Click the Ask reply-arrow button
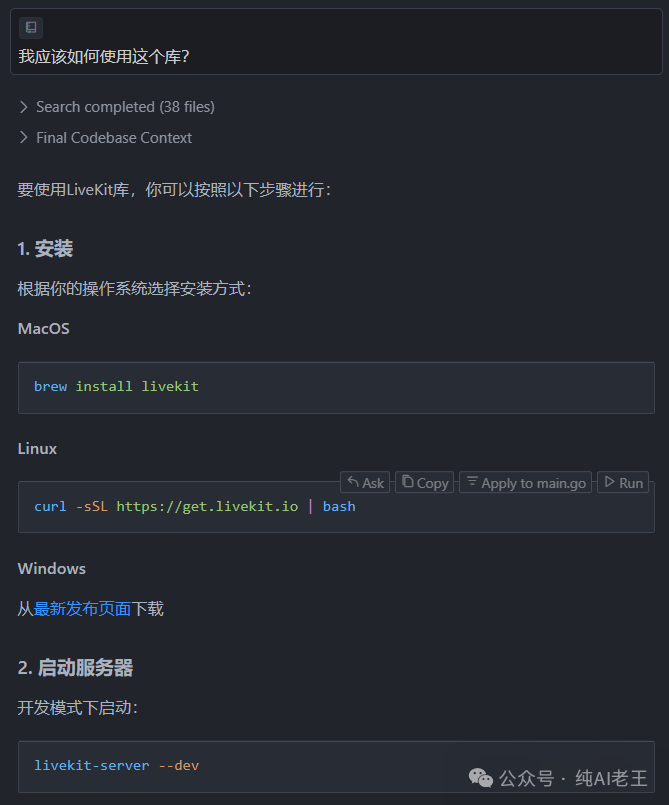 pos(365,483)
